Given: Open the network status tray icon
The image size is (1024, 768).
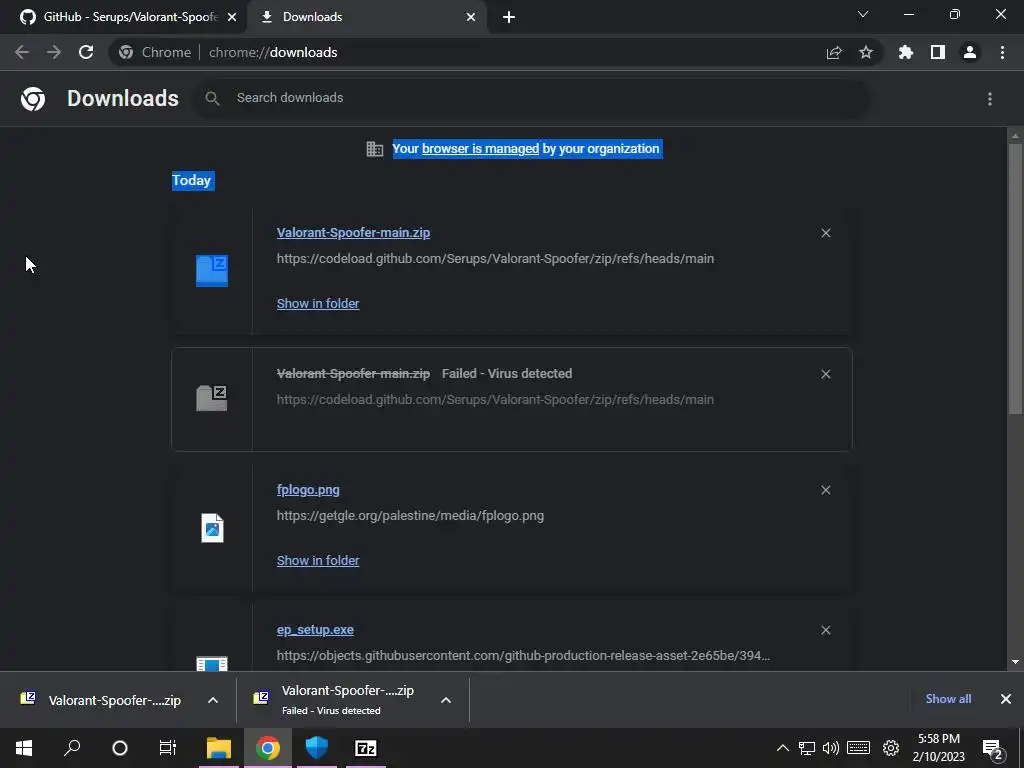Looking at the screenshot, I should 807,748.
